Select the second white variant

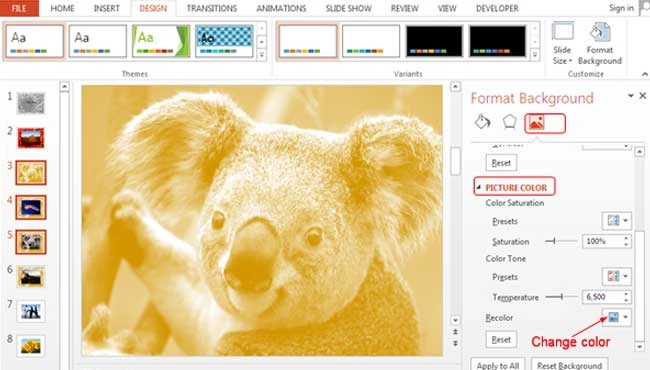[x=371, y=41]
